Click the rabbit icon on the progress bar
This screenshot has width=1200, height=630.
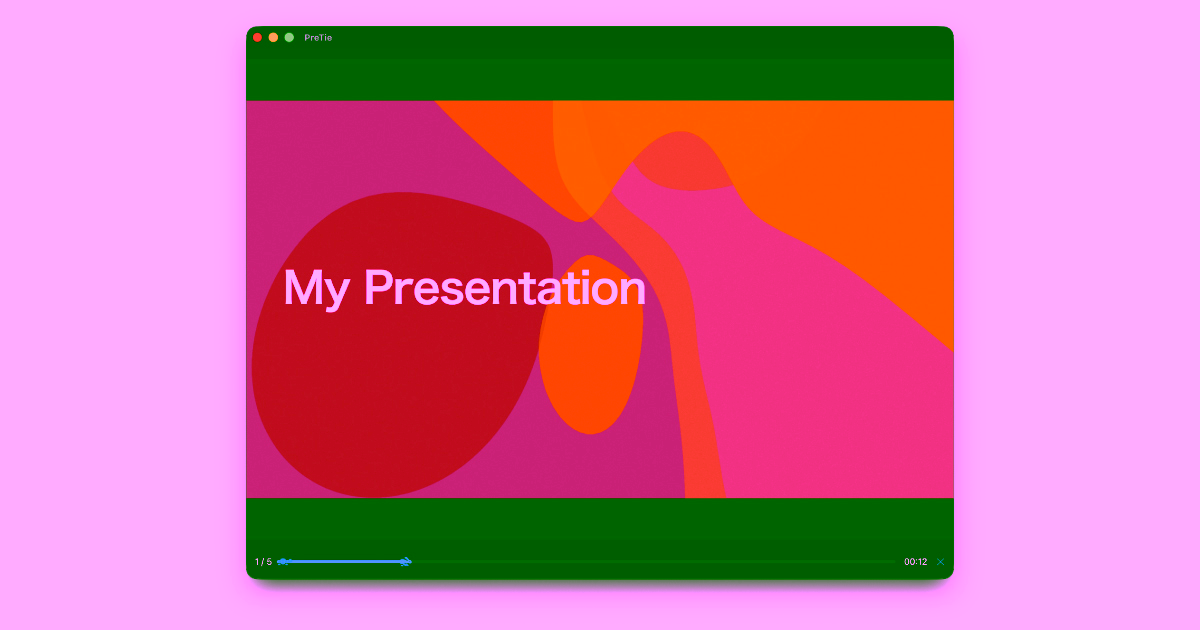405,562
